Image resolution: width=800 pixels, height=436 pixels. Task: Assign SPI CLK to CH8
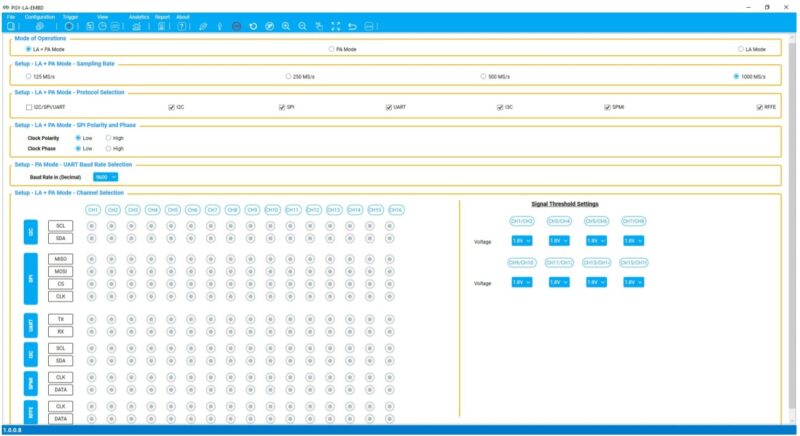pos(231,296)
